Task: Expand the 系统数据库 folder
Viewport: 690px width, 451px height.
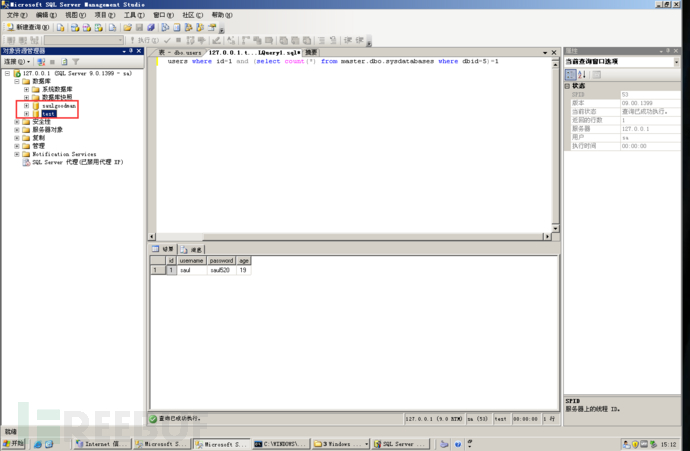Action: [26, 89]
